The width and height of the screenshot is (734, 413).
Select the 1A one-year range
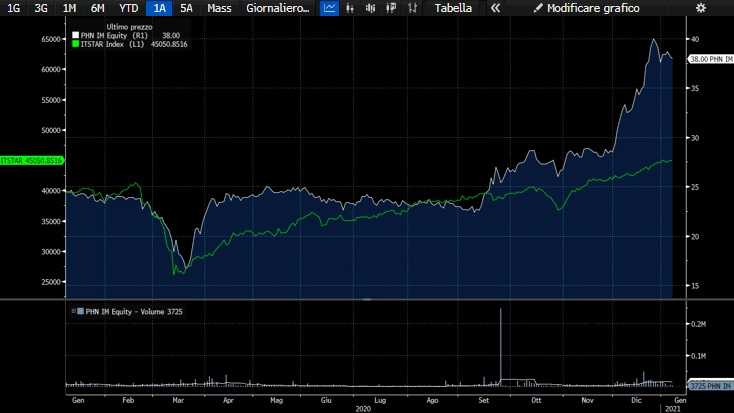point(160,8)
